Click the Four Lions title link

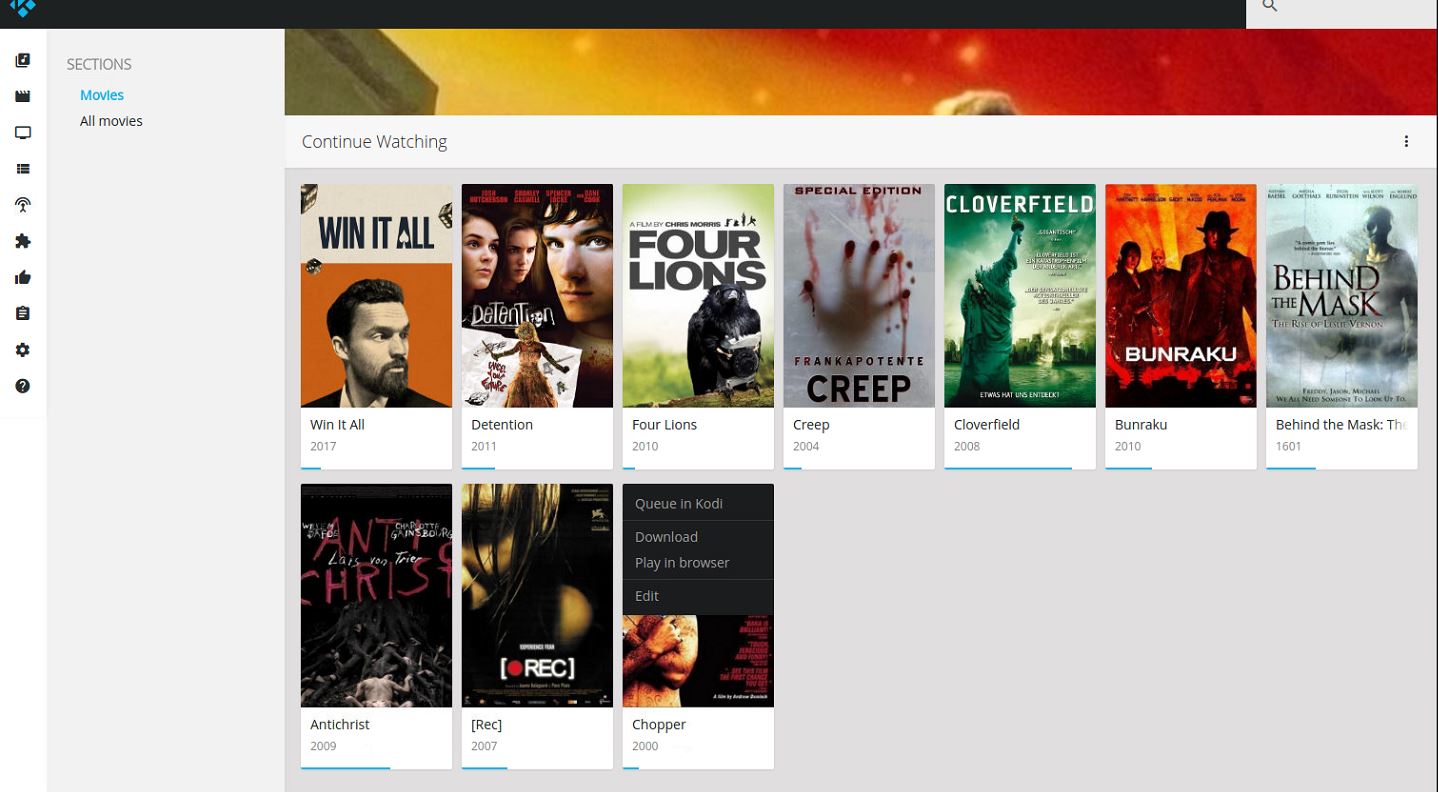pos(664,425)
